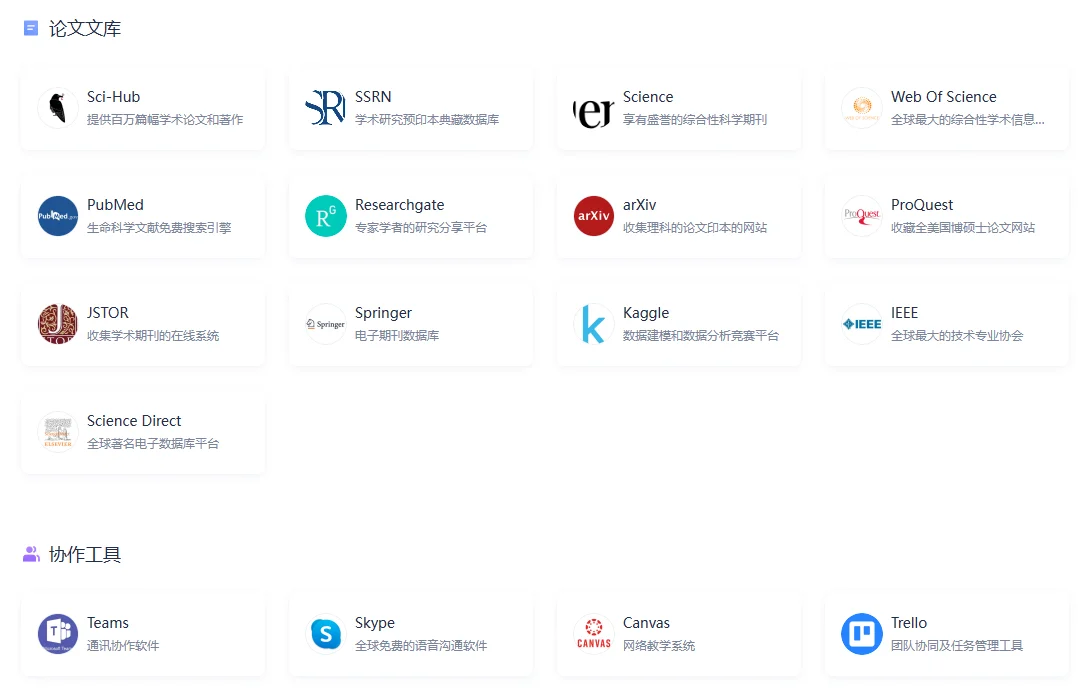This screenshot has width=1078, height=688.
Task: Click the Sci-Hub raven icon
Action: 58,108
